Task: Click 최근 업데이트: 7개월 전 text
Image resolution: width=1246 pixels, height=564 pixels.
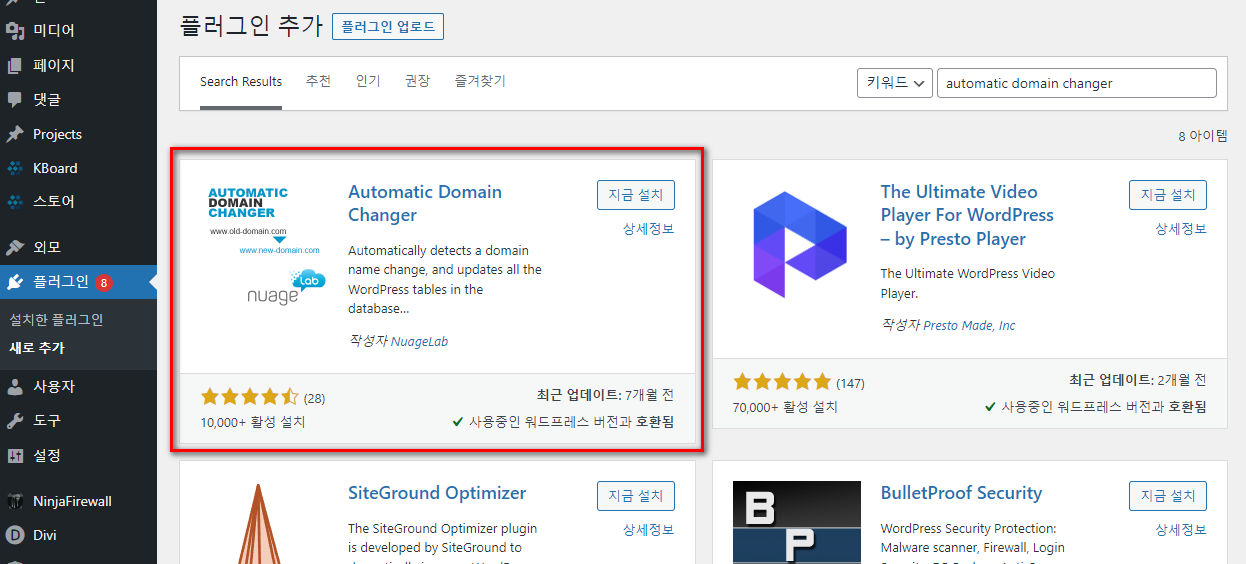Action: pos(605,396)
